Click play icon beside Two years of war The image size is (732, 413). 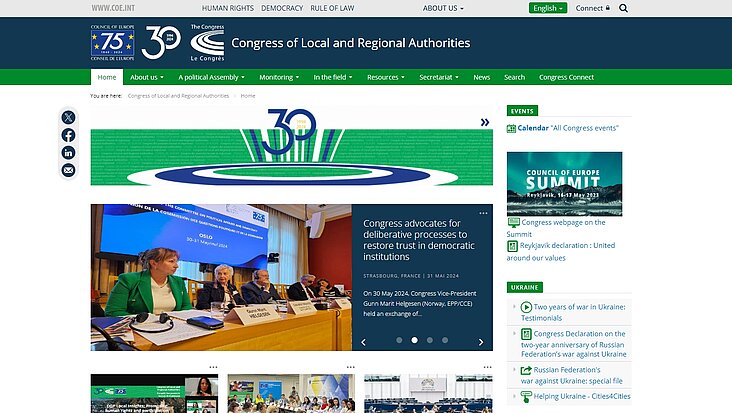(x=526, y=307)
